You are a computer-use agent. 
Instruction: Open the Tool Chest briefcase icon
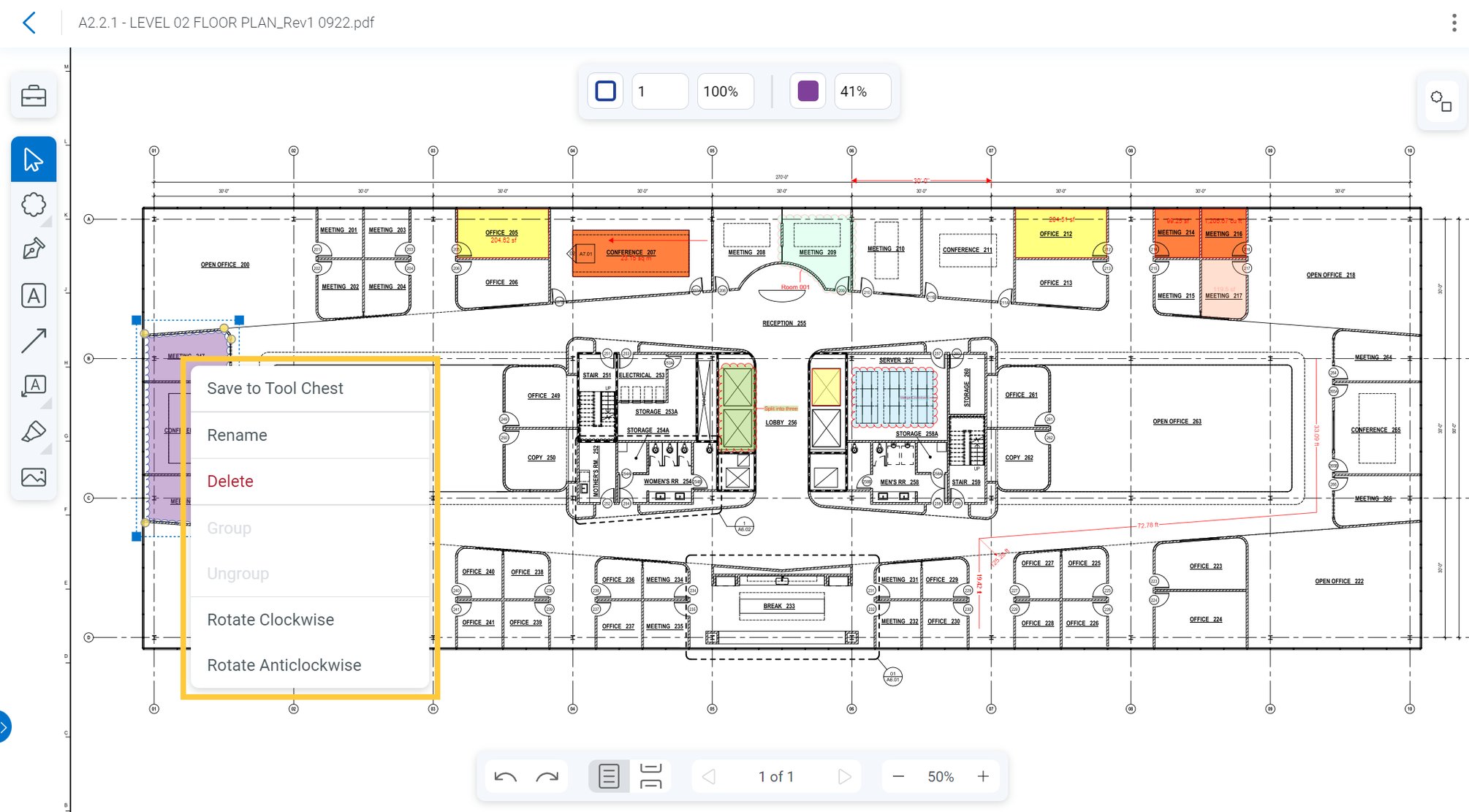point(33,96)
